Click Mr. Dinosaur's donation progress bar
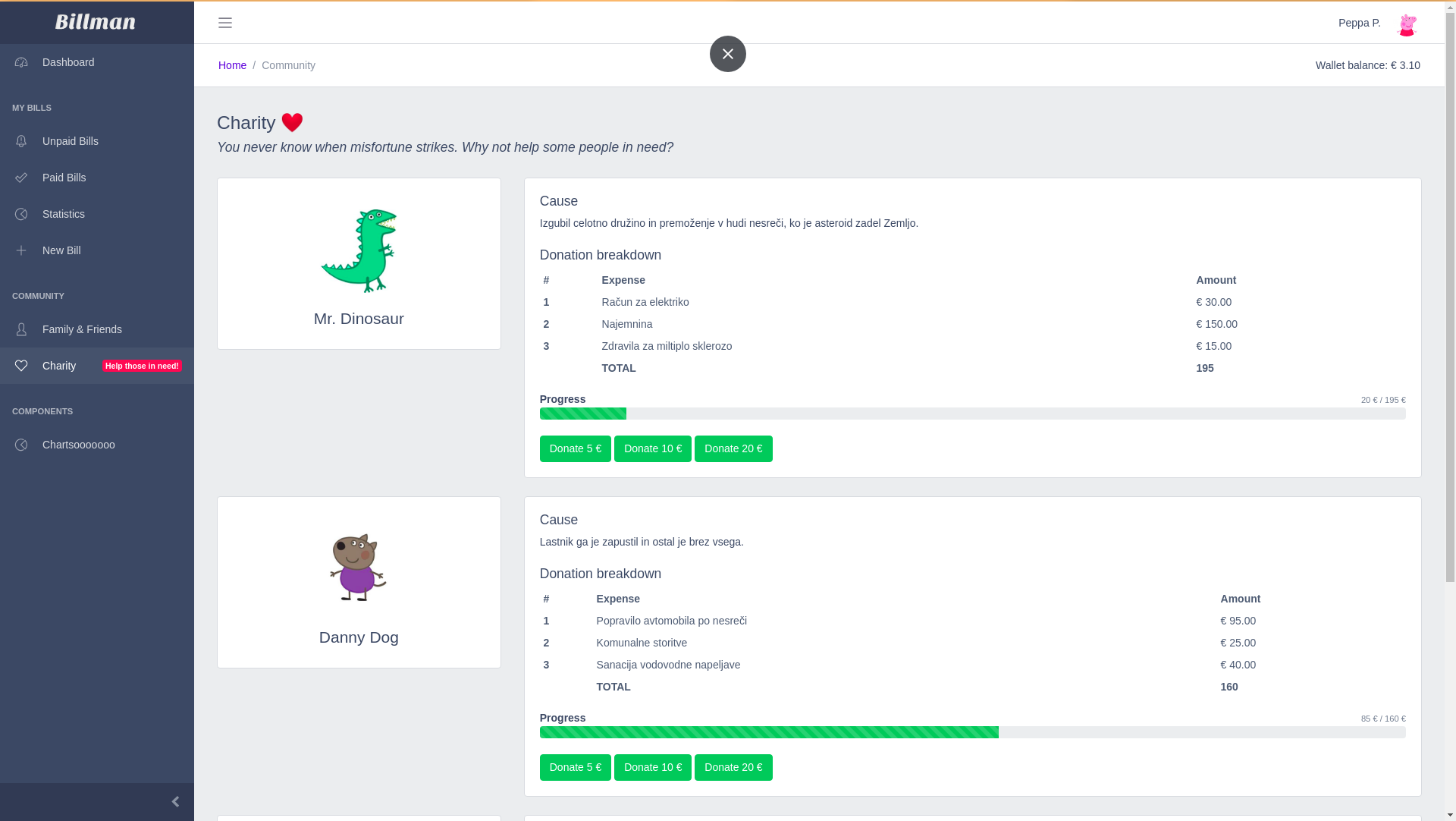Image resolution: width=1456 pixels, height=821 pixels. [x=972, y=414]
